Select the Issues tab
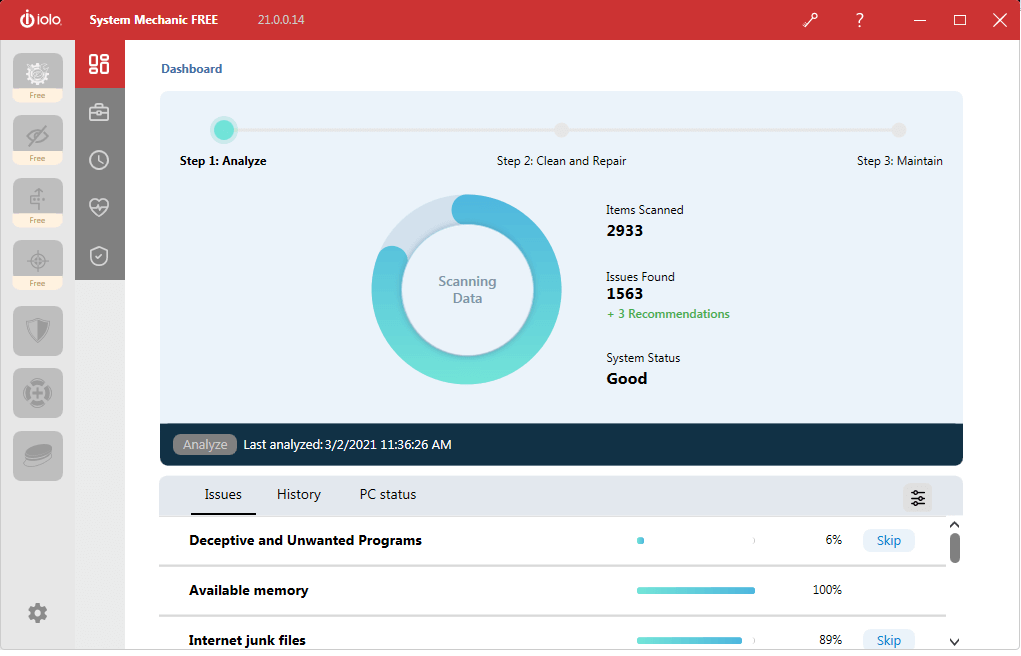 coord(222,494)
